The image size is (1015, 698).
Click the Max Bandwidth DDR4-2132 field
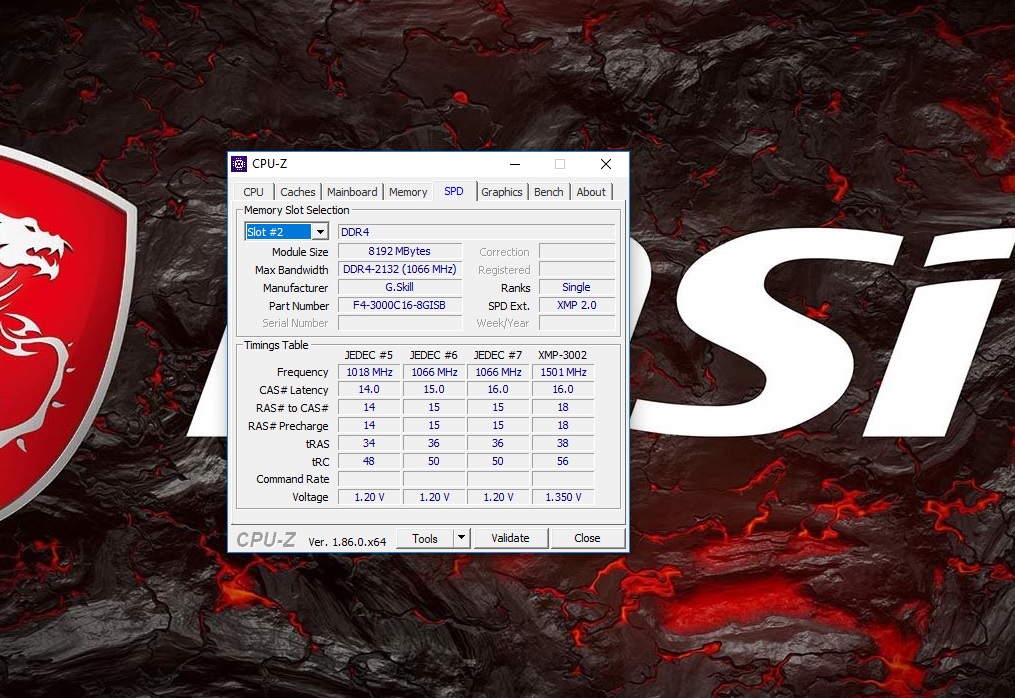coord(399,269)
